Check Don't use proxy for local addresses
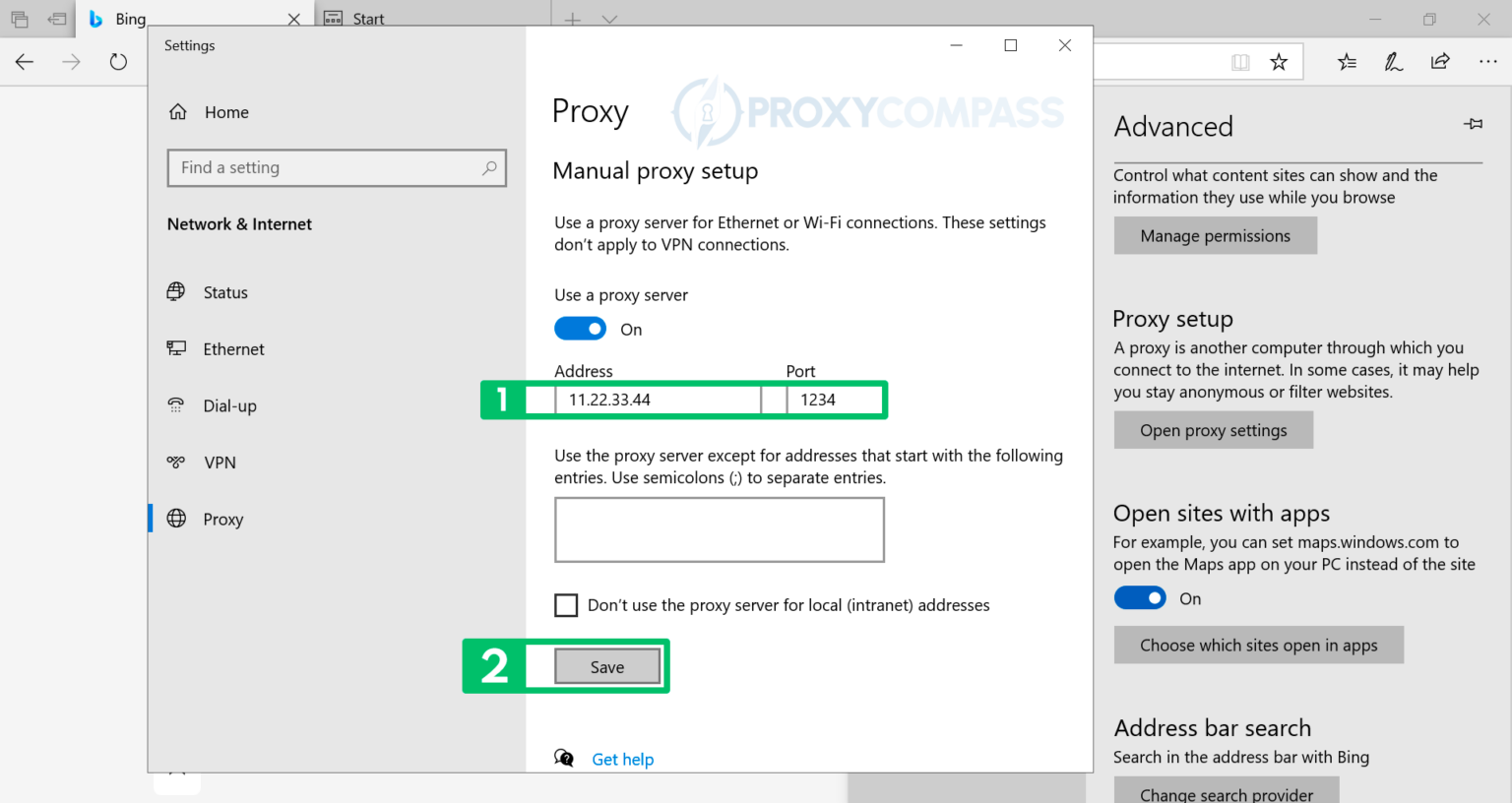 pos(566,605)
